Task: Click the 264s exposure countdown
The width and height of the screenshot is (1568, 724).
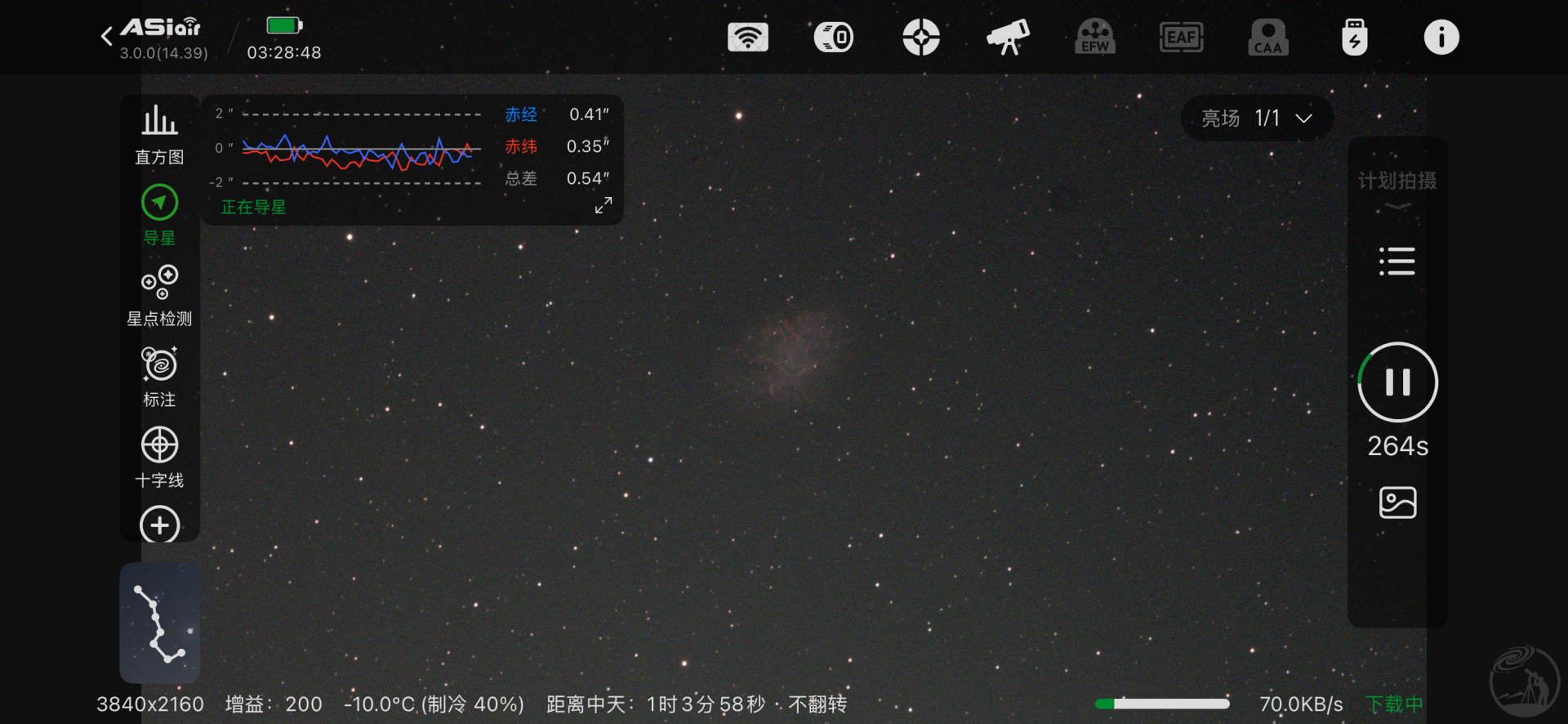Action: point(1397,446)
